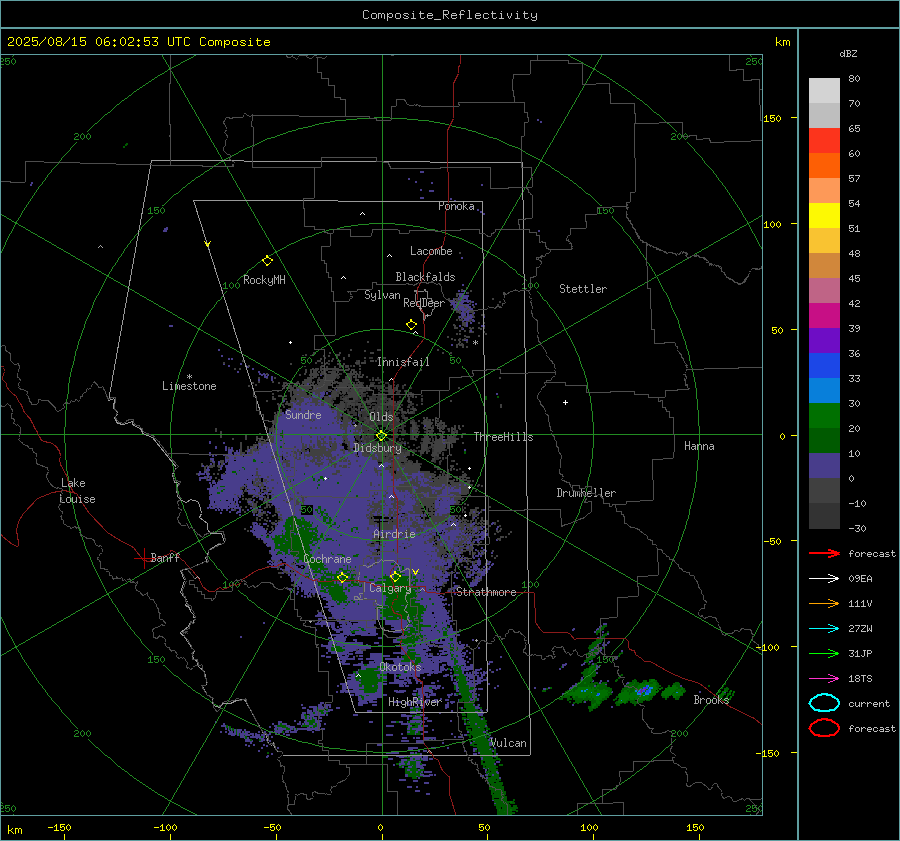
Task: Click the green 31JP arrow in legend
Action: point(824,653)
